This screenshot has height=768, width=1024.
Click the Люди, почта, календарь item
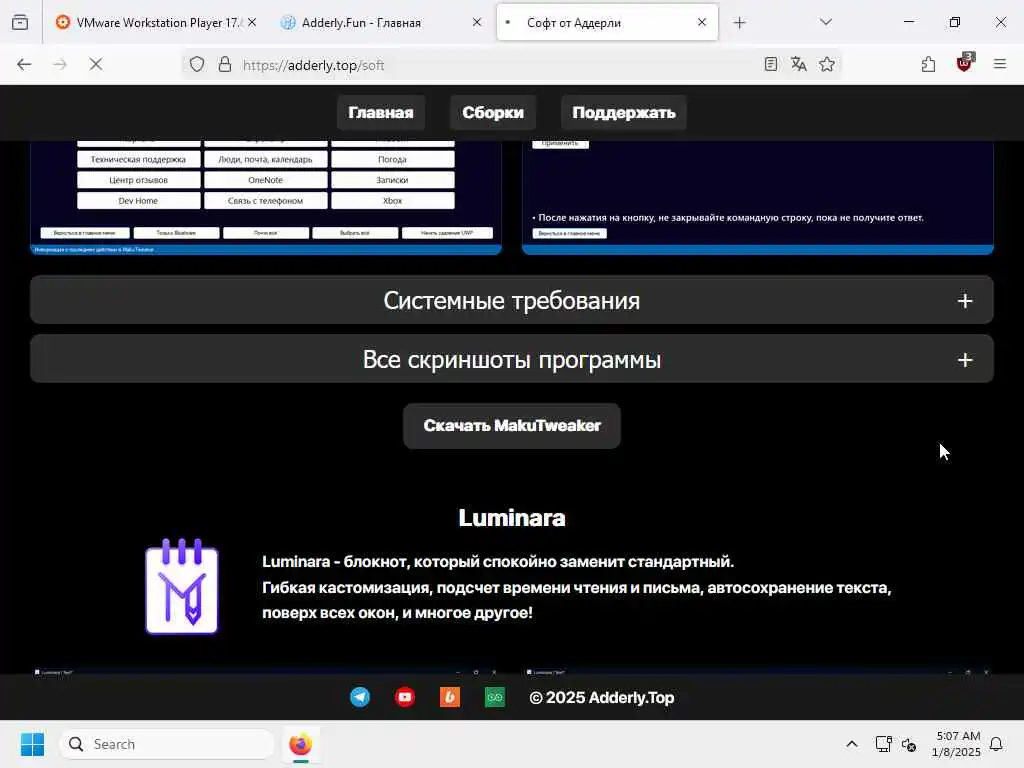[265, 159]
